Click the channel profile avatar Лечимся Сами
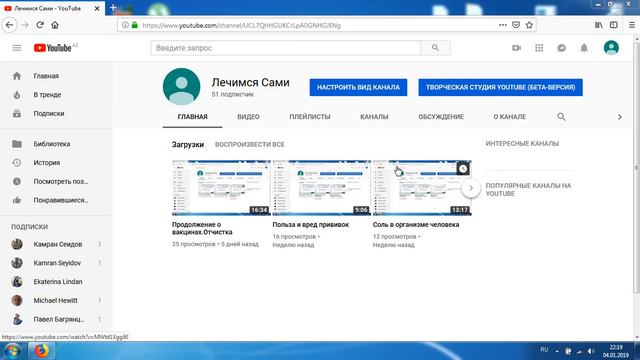 coord(181,87)
